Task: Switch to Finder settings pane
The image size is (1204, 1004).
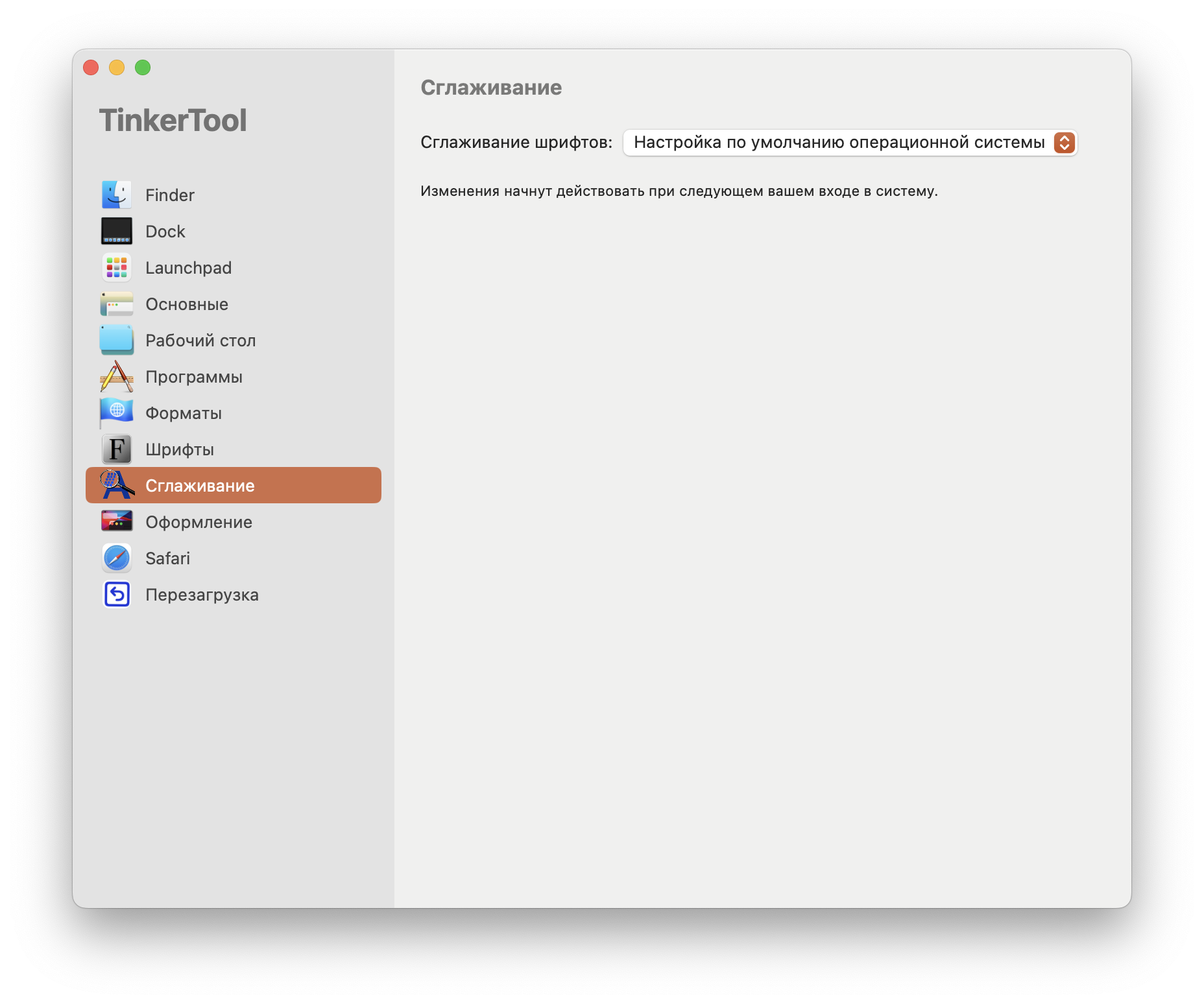Action: (x=170, y=195)
